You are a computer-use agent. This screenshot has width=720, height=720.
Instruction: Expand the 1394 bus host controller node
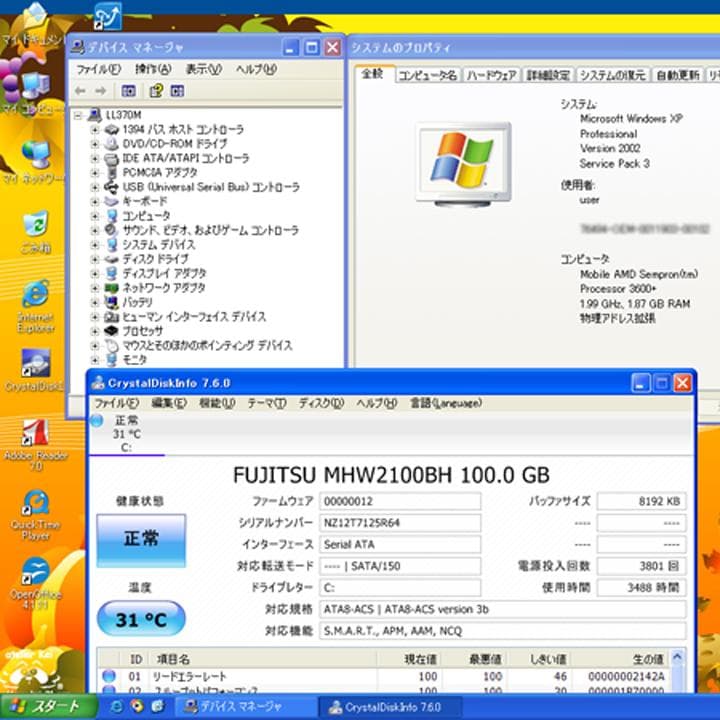(x=94, y=129)
